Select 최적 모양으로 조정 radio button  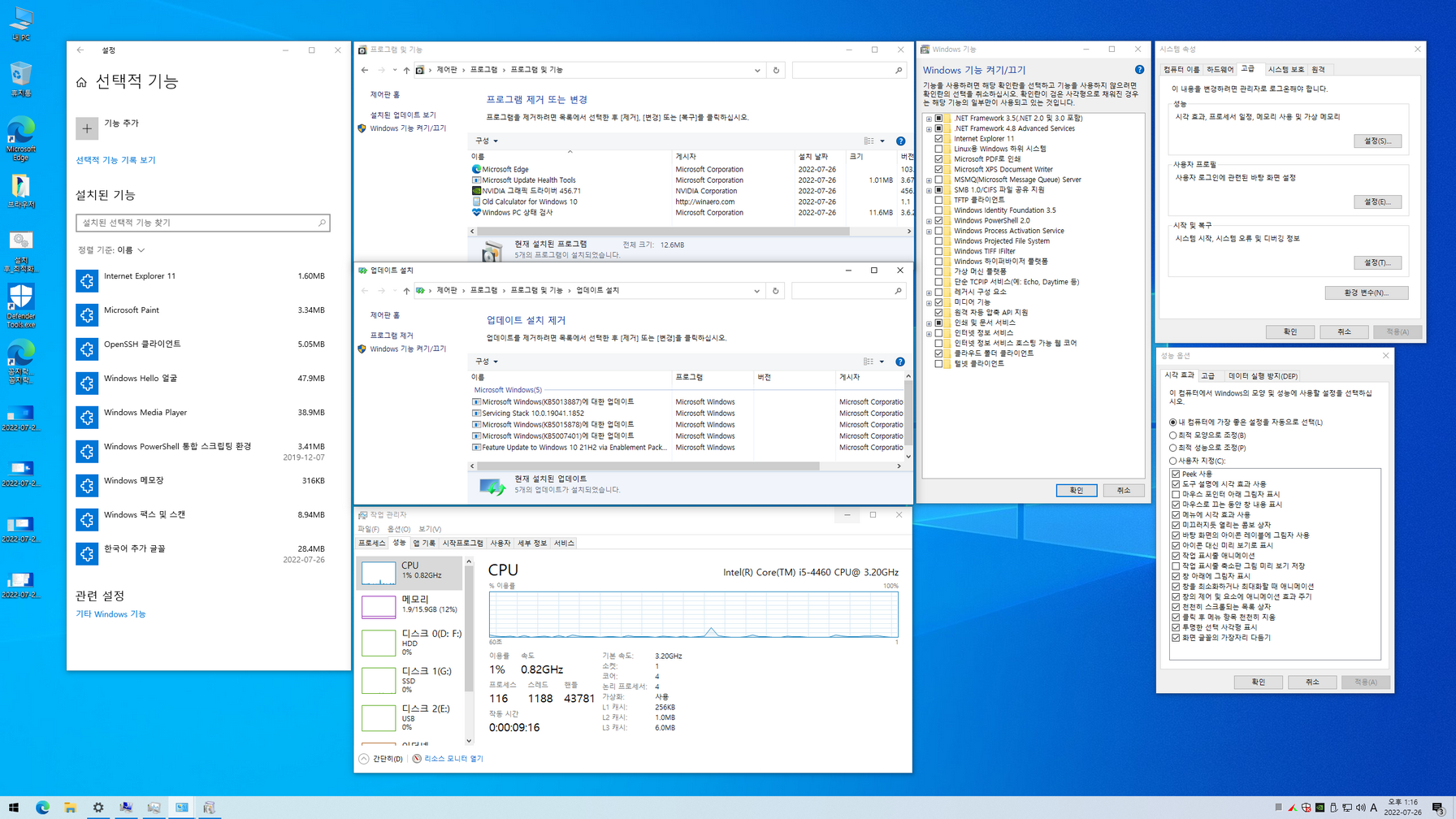1172,435
